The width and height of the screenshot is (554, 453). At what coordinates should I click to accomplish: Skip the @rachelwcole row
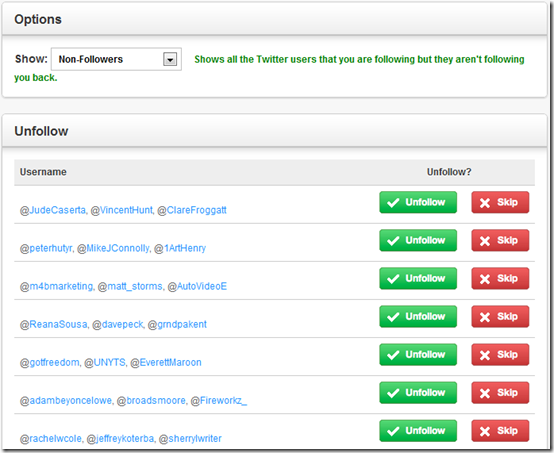pos(500,431)
